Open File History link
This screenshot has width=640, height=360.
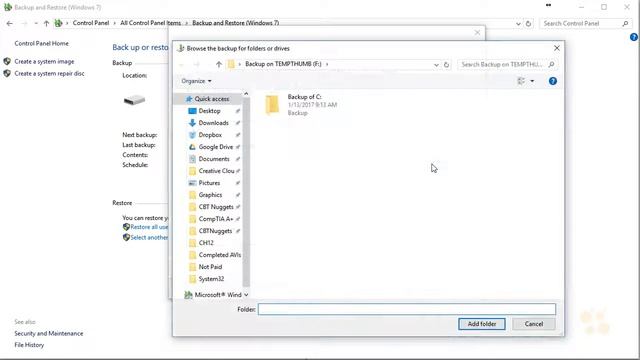pos(29,345)
